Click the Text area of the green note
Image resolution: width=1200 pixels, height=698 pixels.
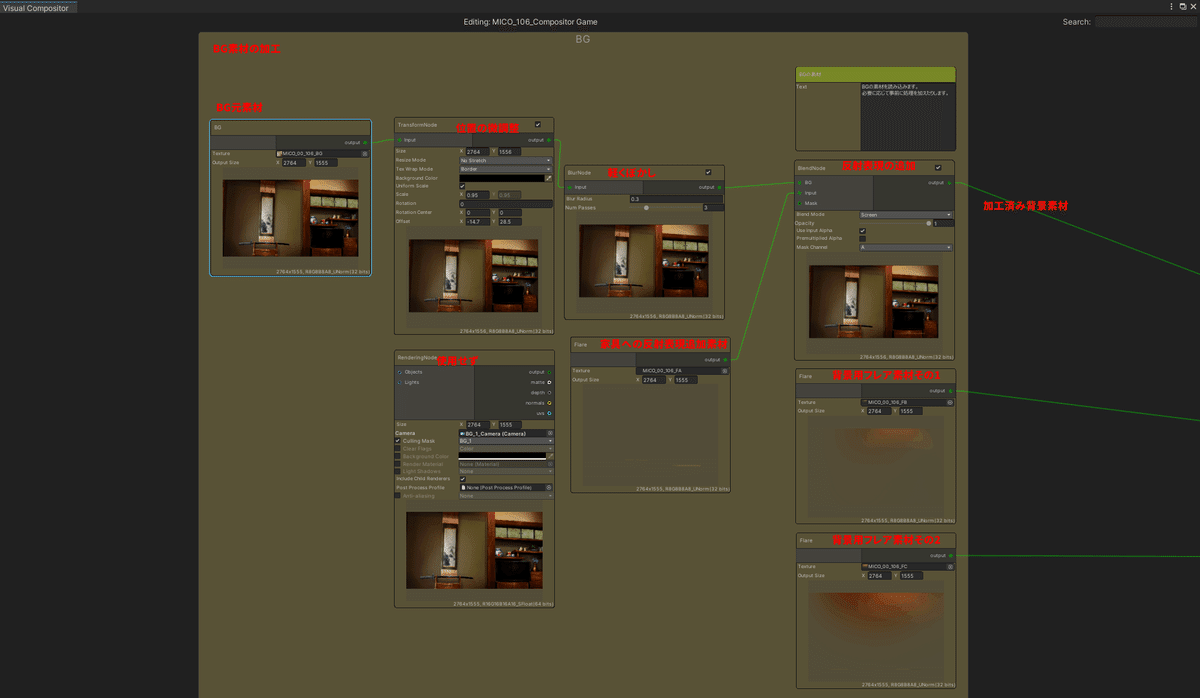(907, 118)
